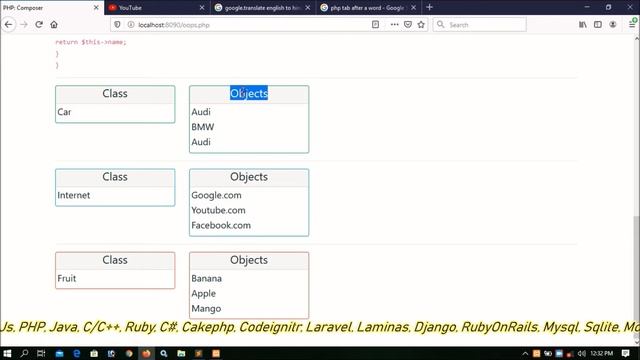This screenshot has height=360, width=640.
Task: Focus the browser Search box
Action: (x=480, y=25)
